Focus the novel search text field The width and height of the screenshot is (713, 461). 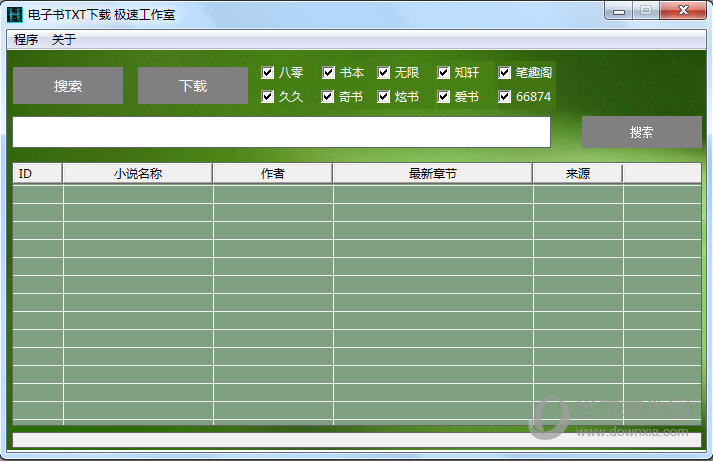click(x=281, y=132)
